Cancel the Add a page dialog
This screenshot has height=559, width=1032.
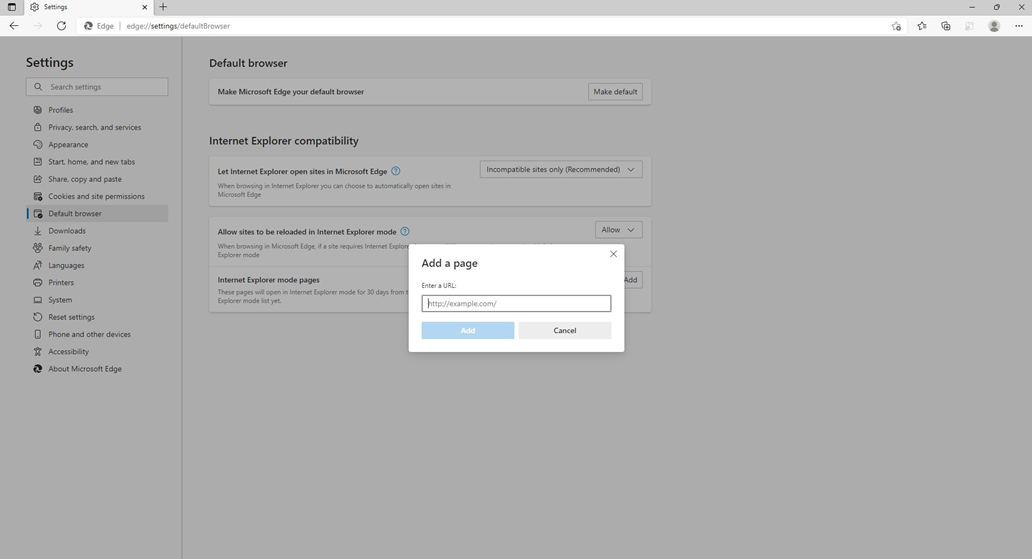coord(565,331)
